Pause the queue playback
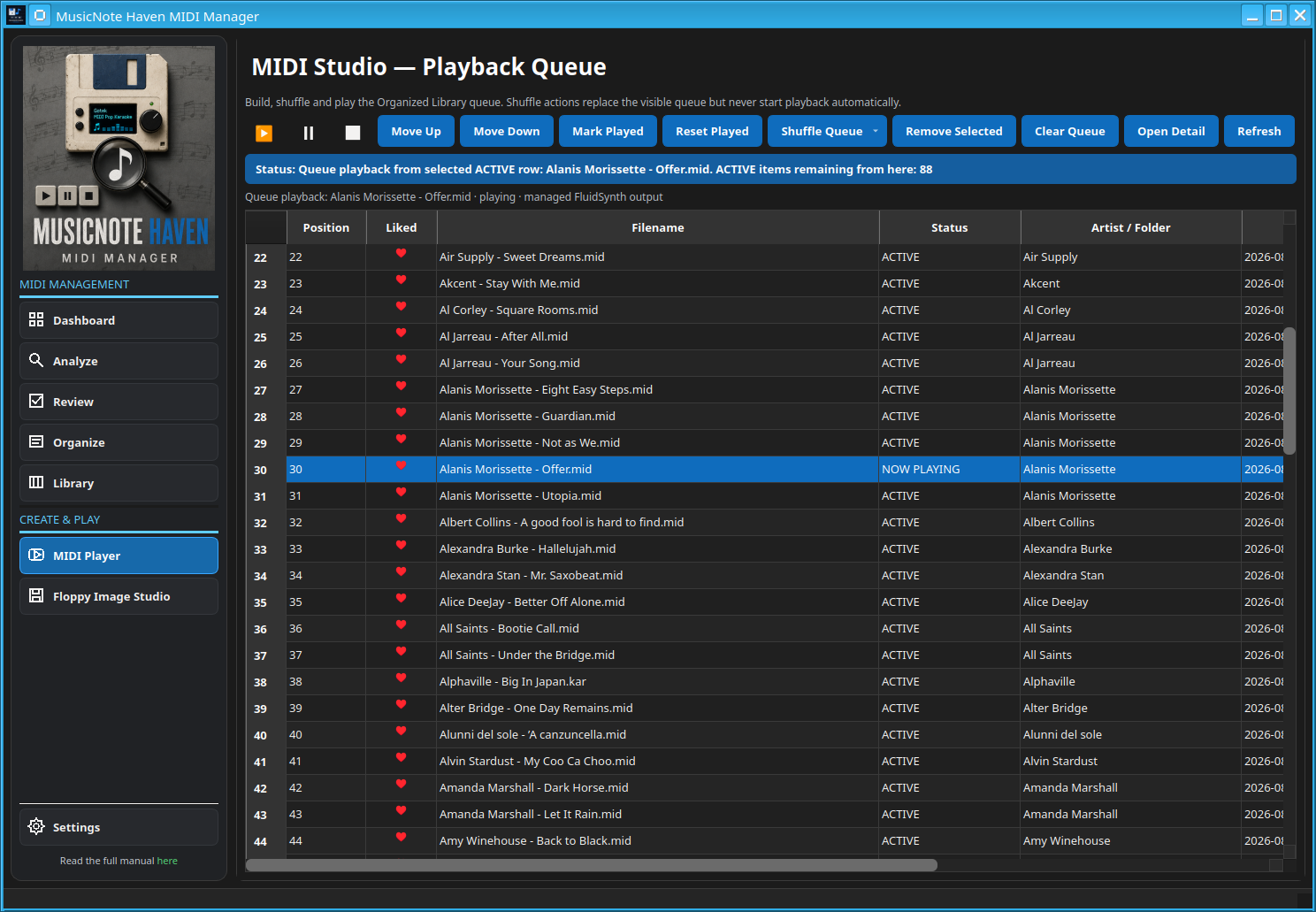This screenshot has height=912, width=1316. coord(309,133)
